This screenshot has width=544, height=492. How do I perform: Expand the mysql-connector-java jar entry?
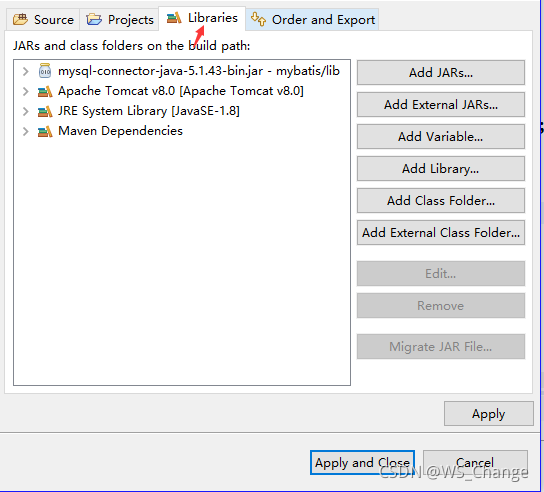click(x=25, y=71)
